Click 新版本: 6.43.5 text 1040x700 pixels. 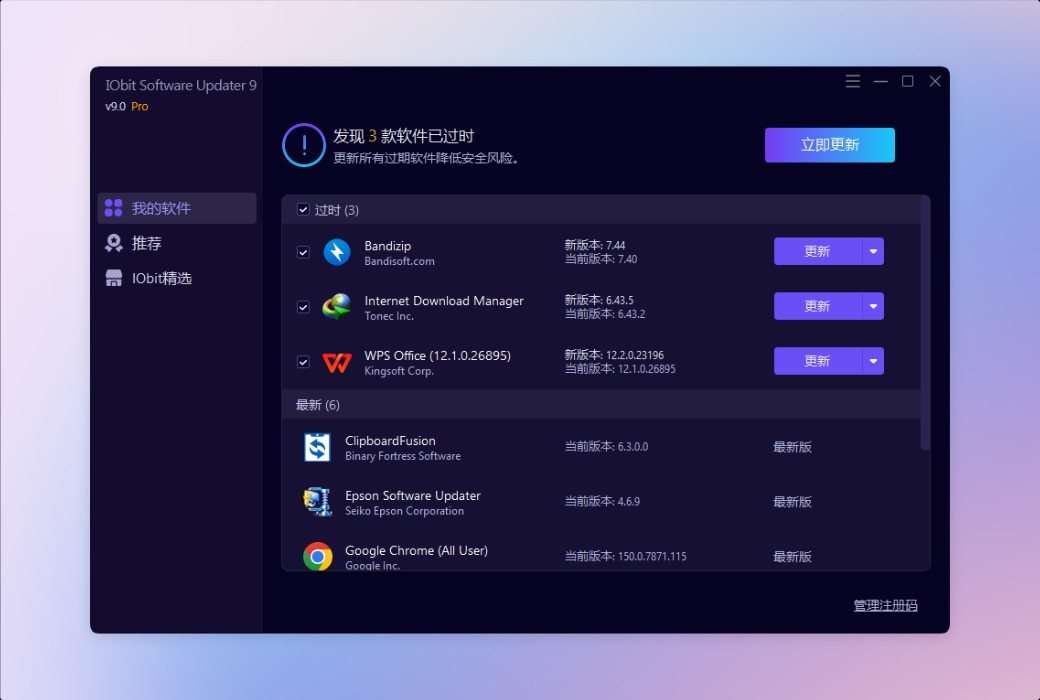(599, 300)
